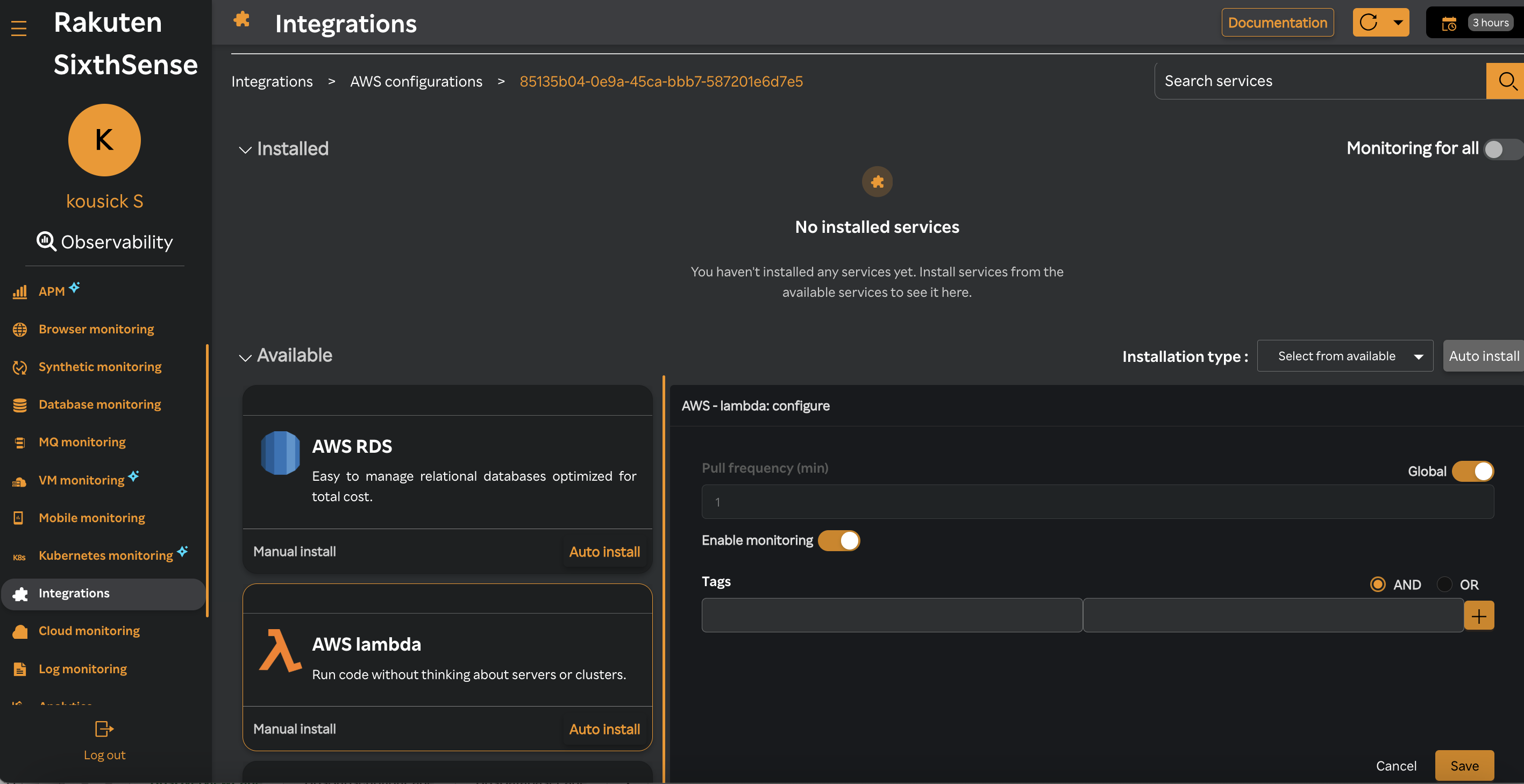
Task: Click the AWS RDS database logo
Action: click(280, 453)
